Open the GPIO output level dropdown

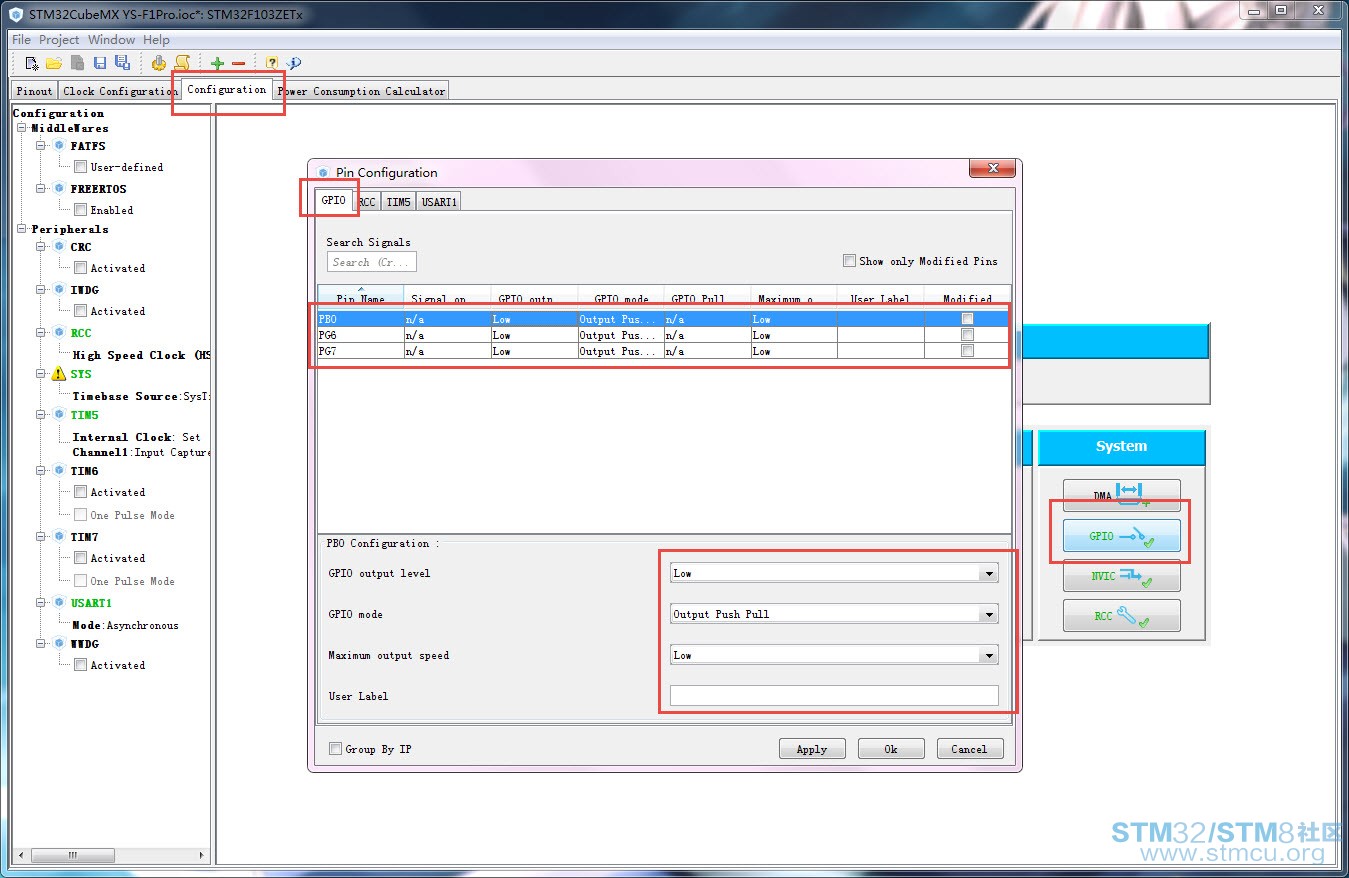pos(989,574)
